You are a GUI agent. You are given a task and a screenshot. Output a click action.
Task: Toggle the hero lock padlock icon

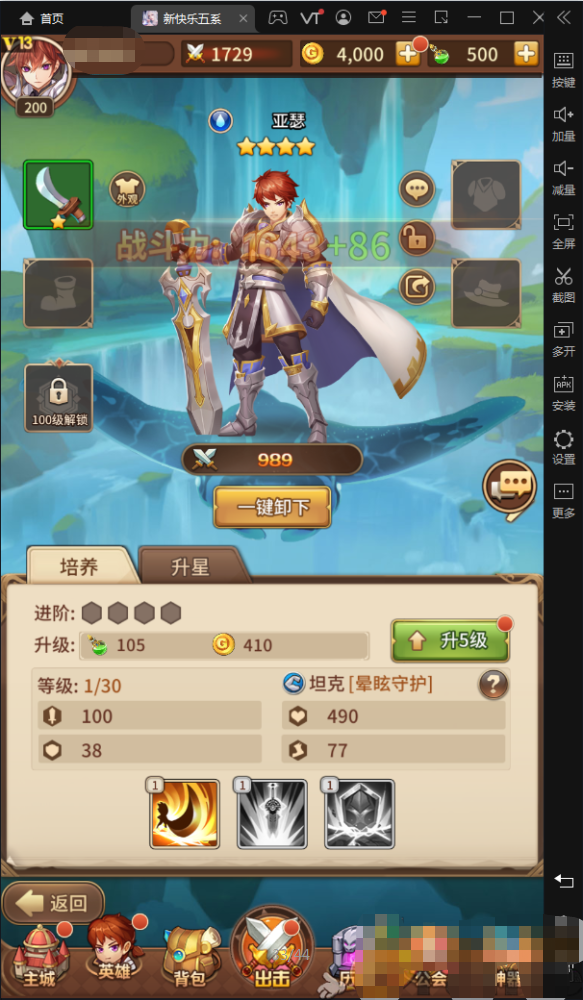pyautogui.click(x=417, y=239)
